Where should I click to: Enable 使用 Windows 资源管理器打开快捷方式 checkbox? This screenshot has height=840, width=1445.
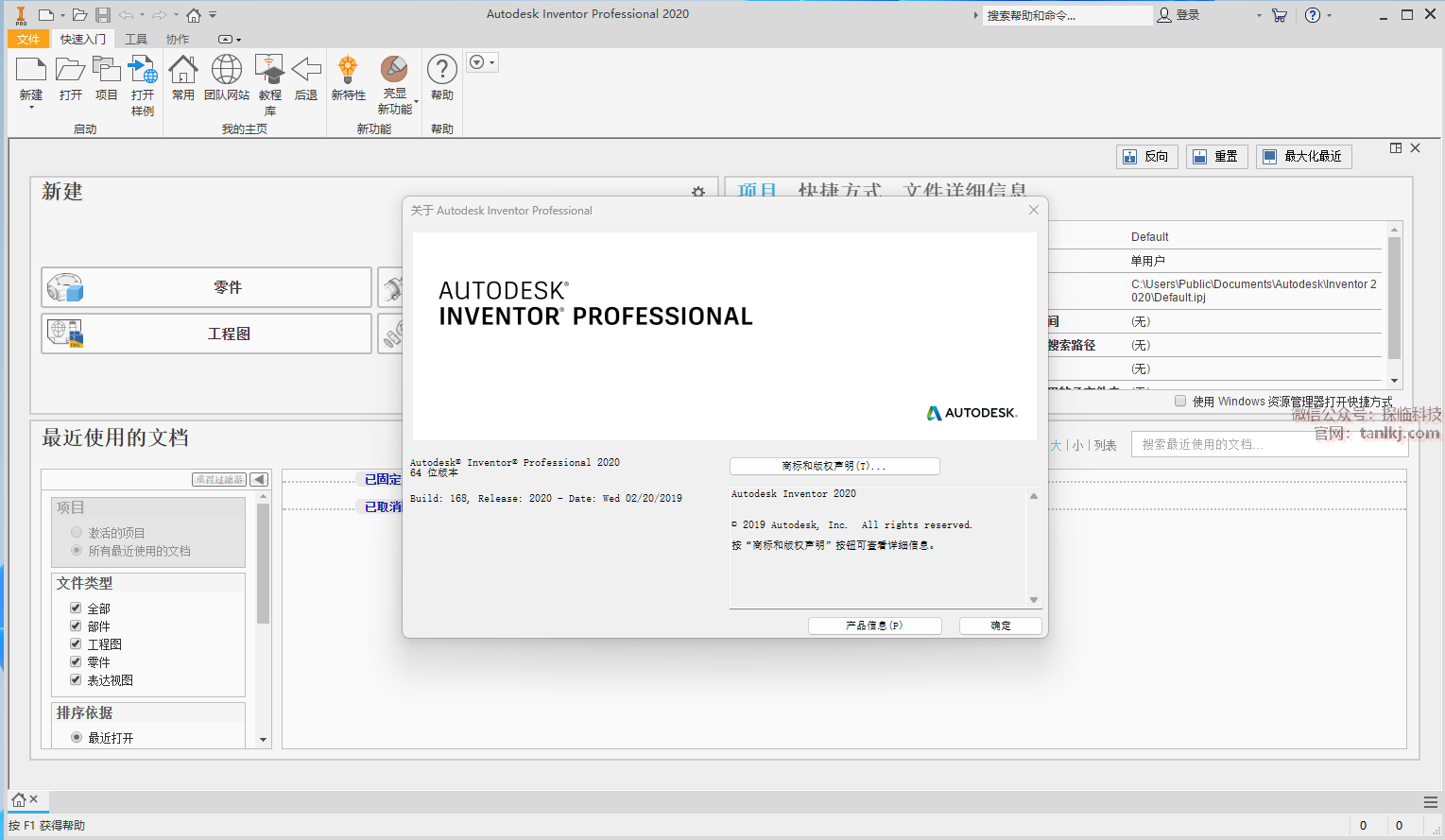[x=1180, y=401]
